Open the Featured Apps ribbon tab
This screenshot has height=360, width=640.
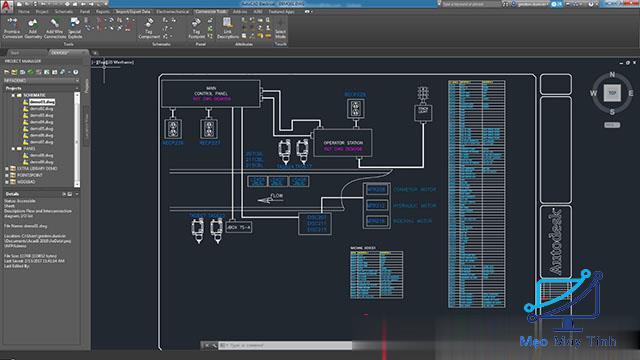tap(281, 12)
